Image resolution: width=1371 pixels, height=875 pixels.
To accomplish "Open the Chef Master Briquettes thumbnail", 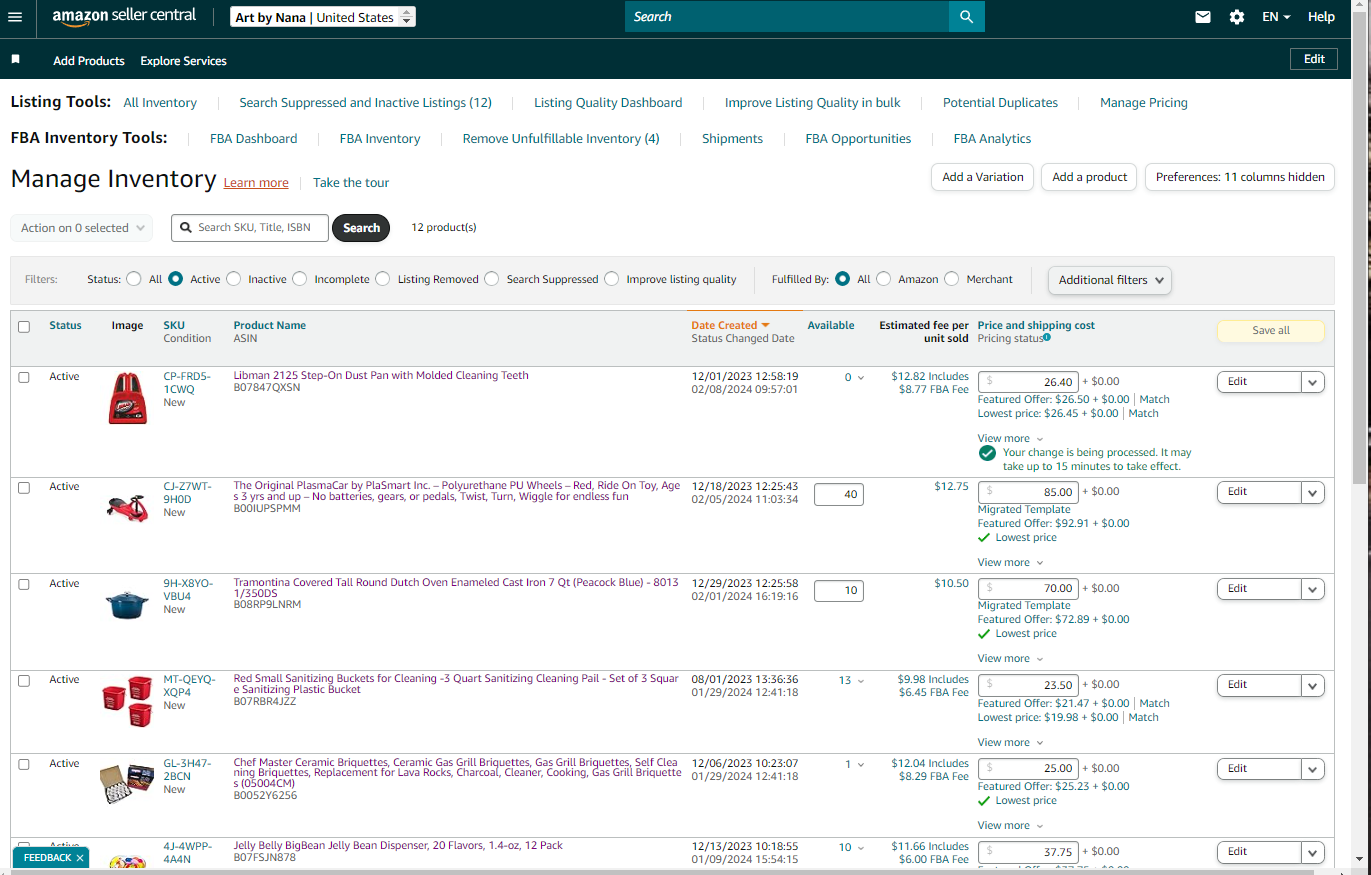I will 127,784.
